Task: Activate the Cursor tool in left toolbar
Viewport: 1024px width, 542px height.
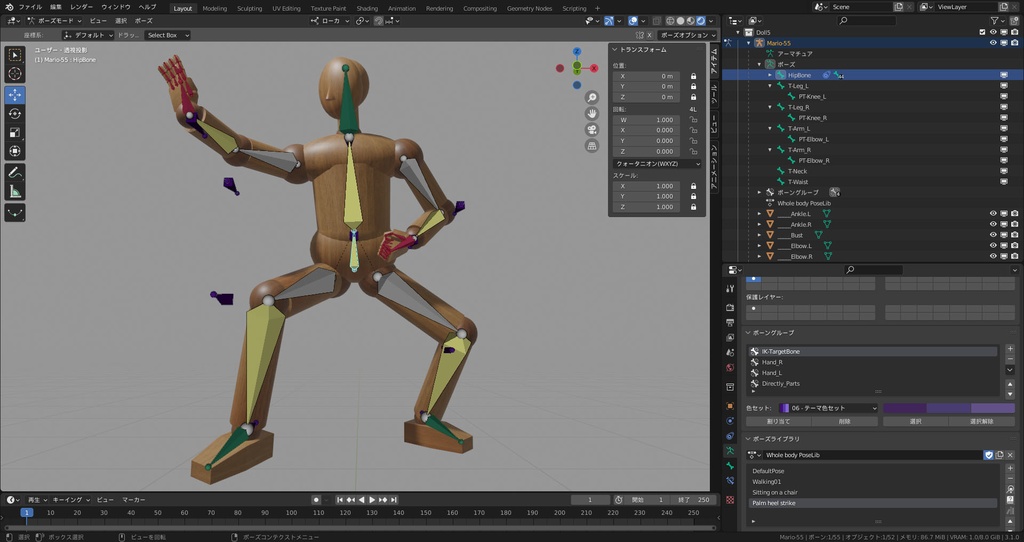Action: pyautogui.click(x=15, y=74)
